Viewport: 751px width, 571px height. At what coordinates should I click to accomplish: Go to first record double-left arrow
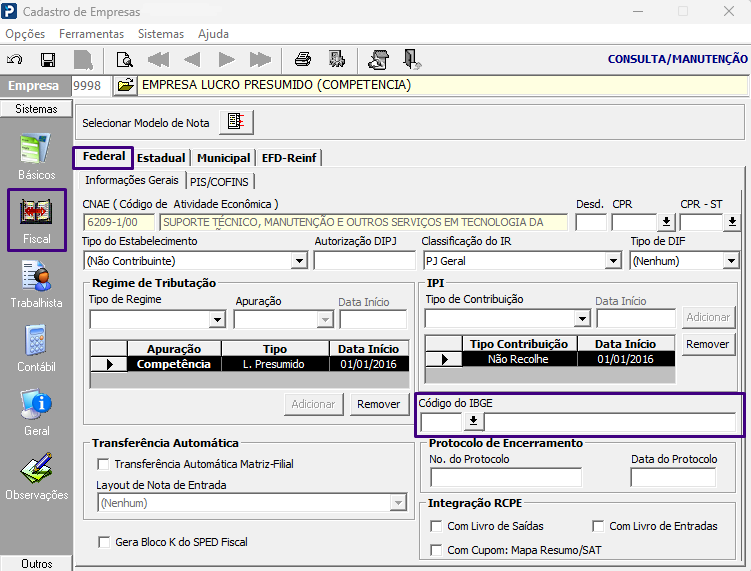(159, 59)
